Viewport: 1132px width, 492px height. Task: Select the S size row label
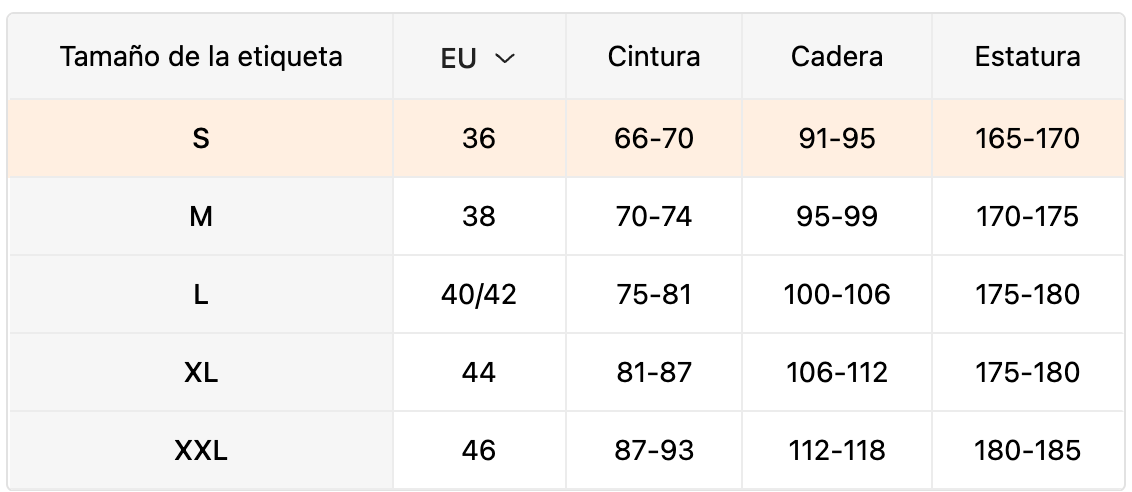pyautogui.click(x=201, y=138)
